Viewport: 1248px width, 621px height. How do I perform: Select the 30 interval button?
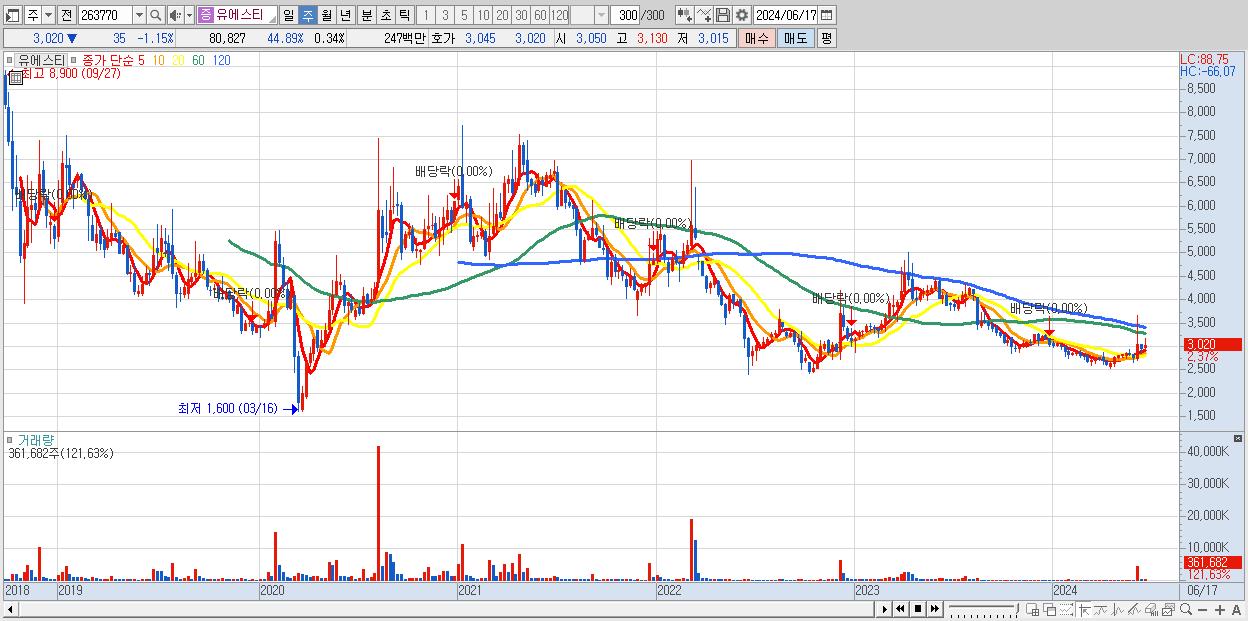tap(521, 15)
